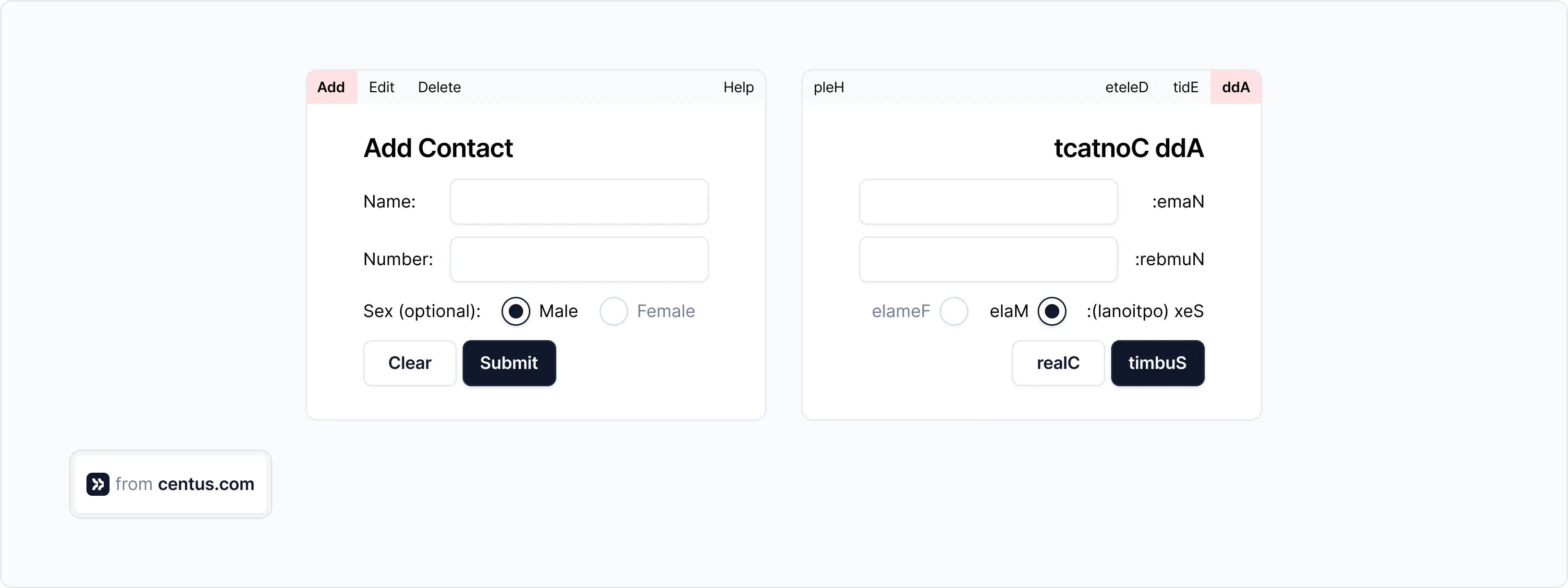Select the ddA menu in mirrored form
Viewport: 1568px width, 588px height.
point(1235,87)
